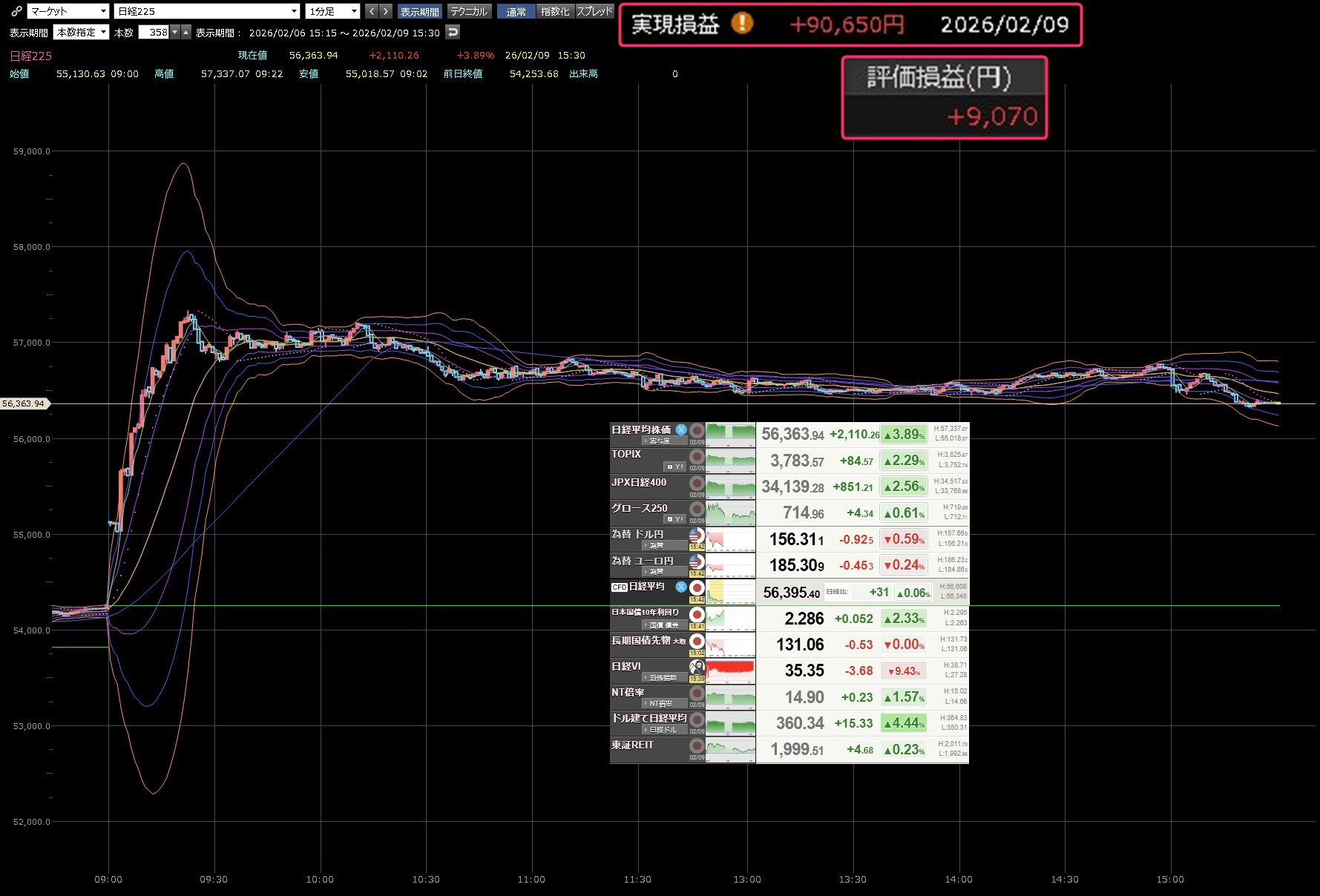Click the orange warning icon beside 実現損益
Viewport: 1320px width, 896px height.
pyautogui.click(x=741, y=24)
